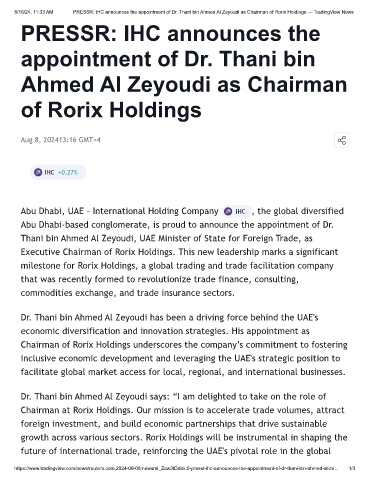Click the '13:16 GMT+4' timestamp

point(80,140)
